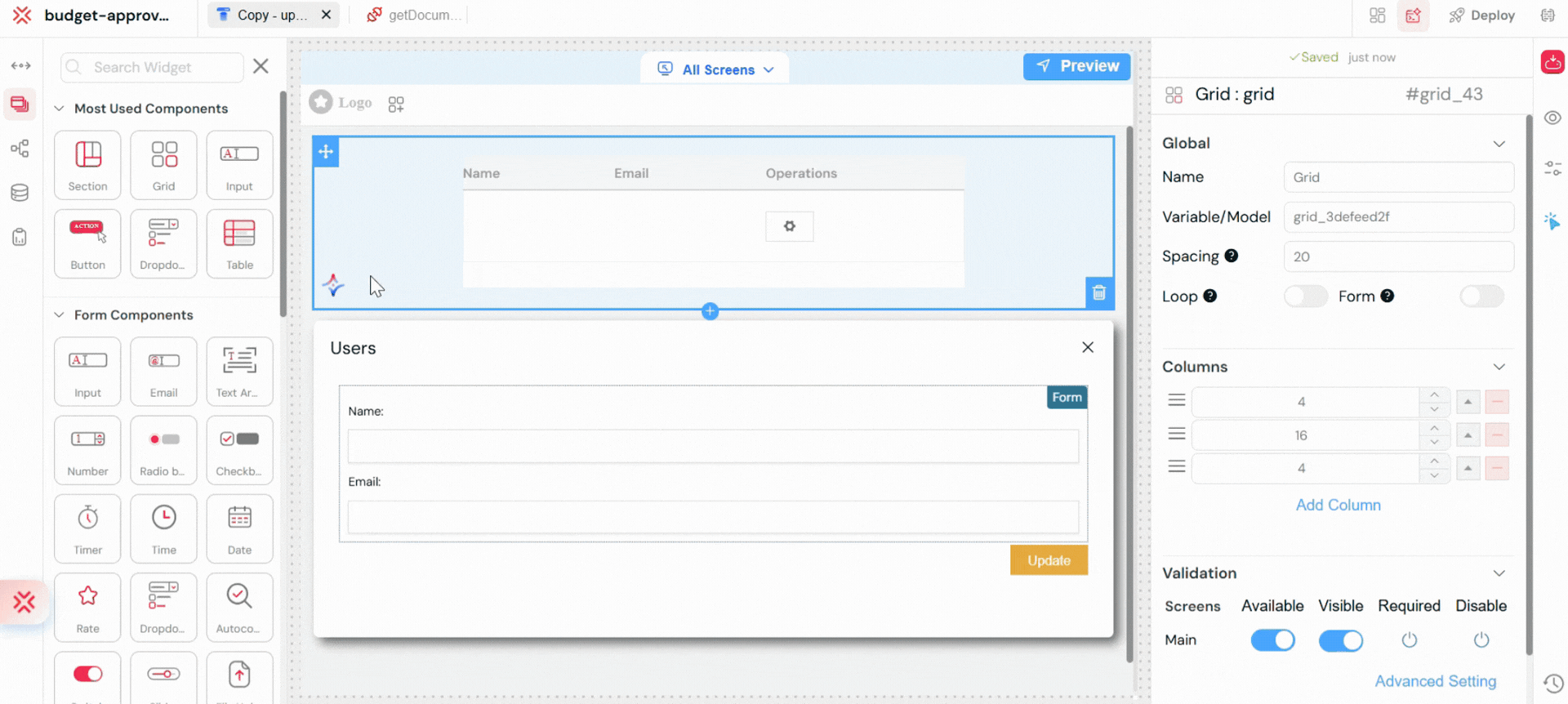Viewport: 1568px width, 704px height.
Task: Open the database icon in left sidebar
Action: coord(20,193)
